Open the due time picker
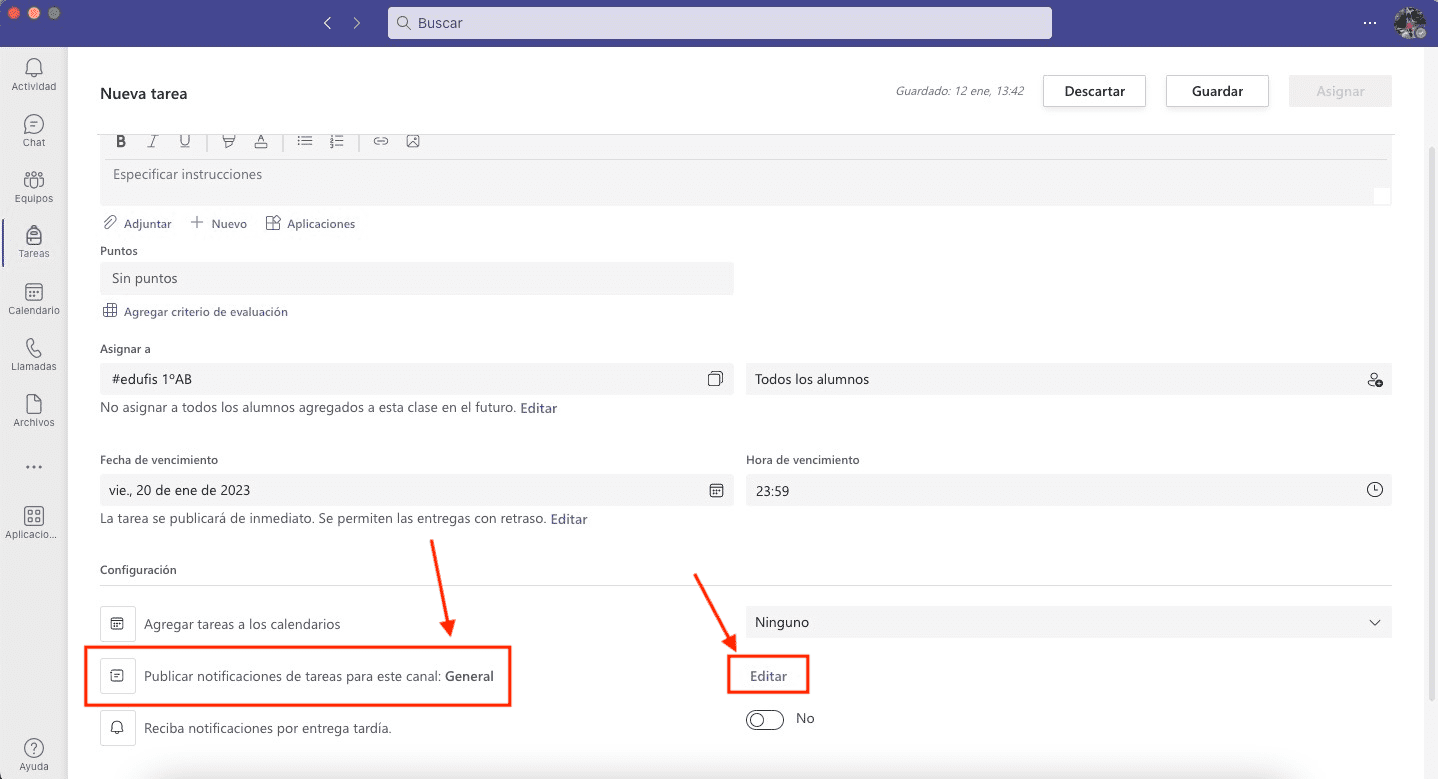This screenshot has height=779, width=1438. [x=1375, y=490]
